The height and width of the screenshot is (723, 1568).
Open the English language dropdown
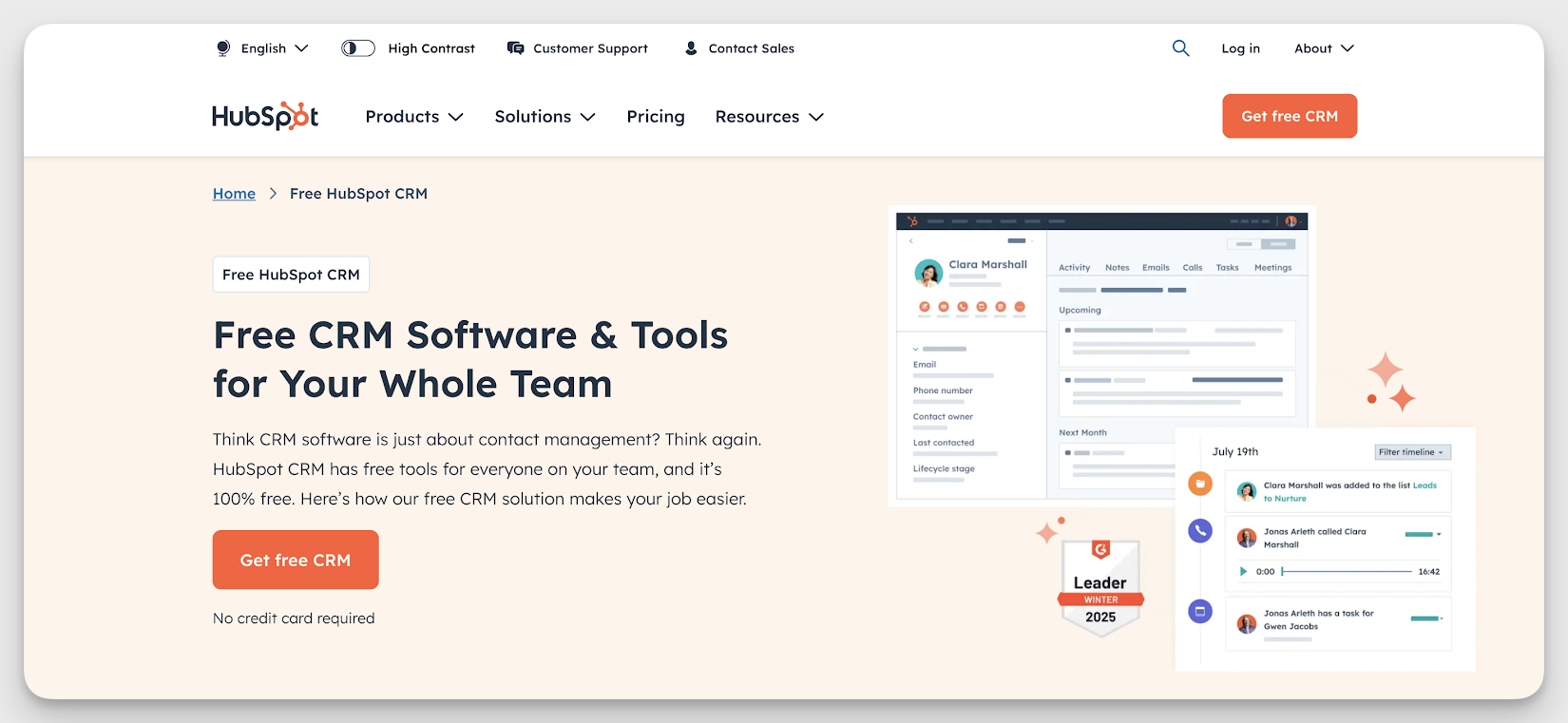275,48
